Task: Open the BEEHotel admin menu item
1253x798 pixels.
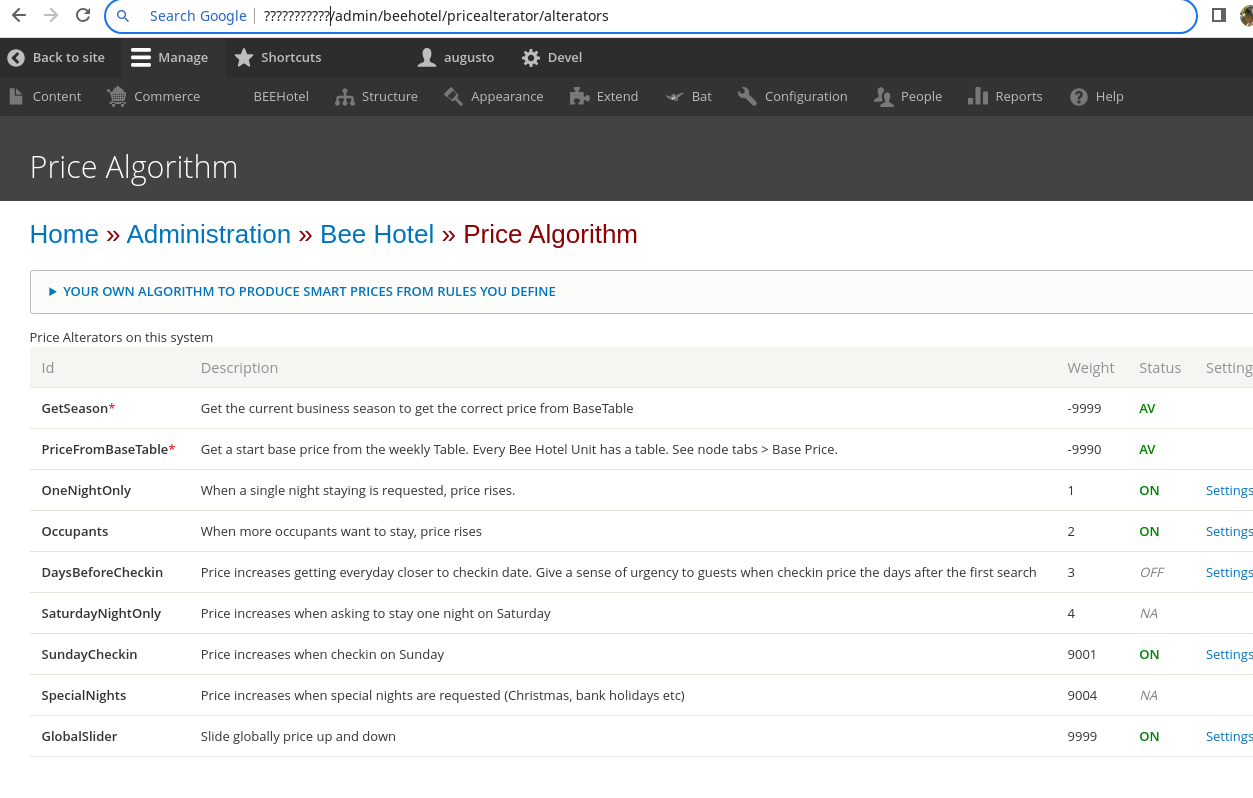Action: [x=281, y=96]
